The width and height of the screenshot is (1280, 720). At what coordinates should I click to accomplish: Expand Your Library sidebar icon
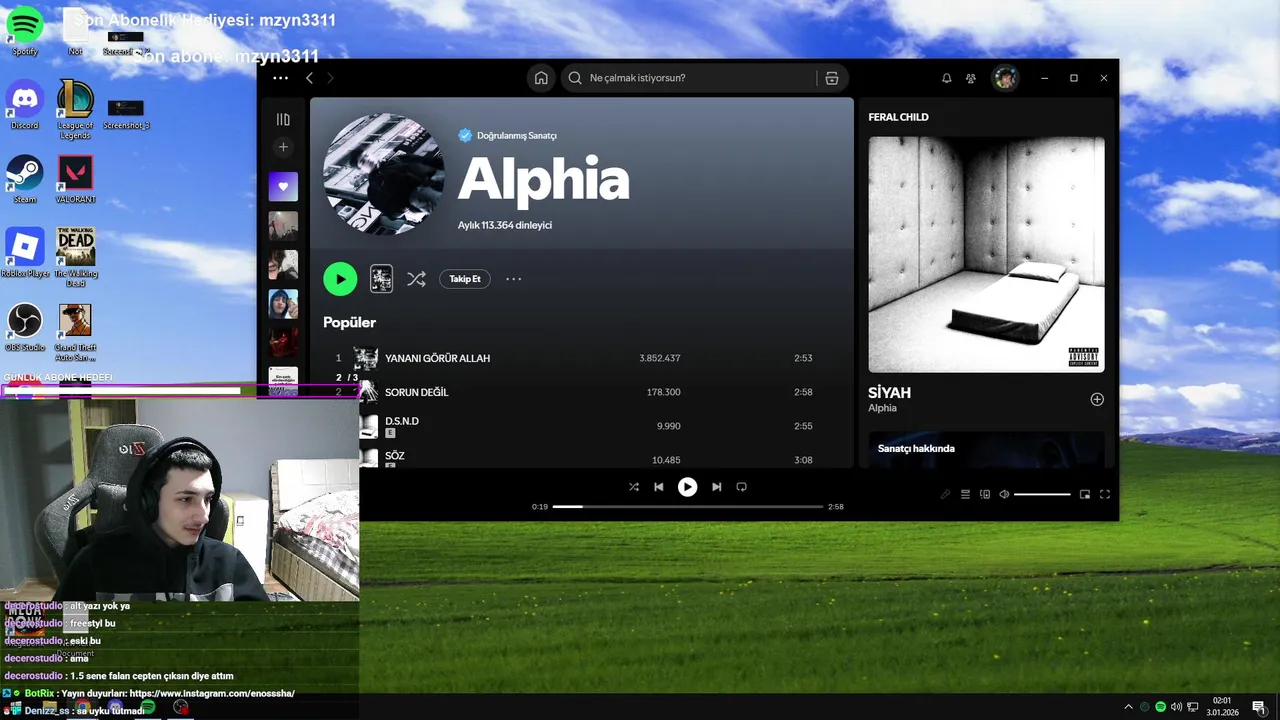[x=283, y=119]
